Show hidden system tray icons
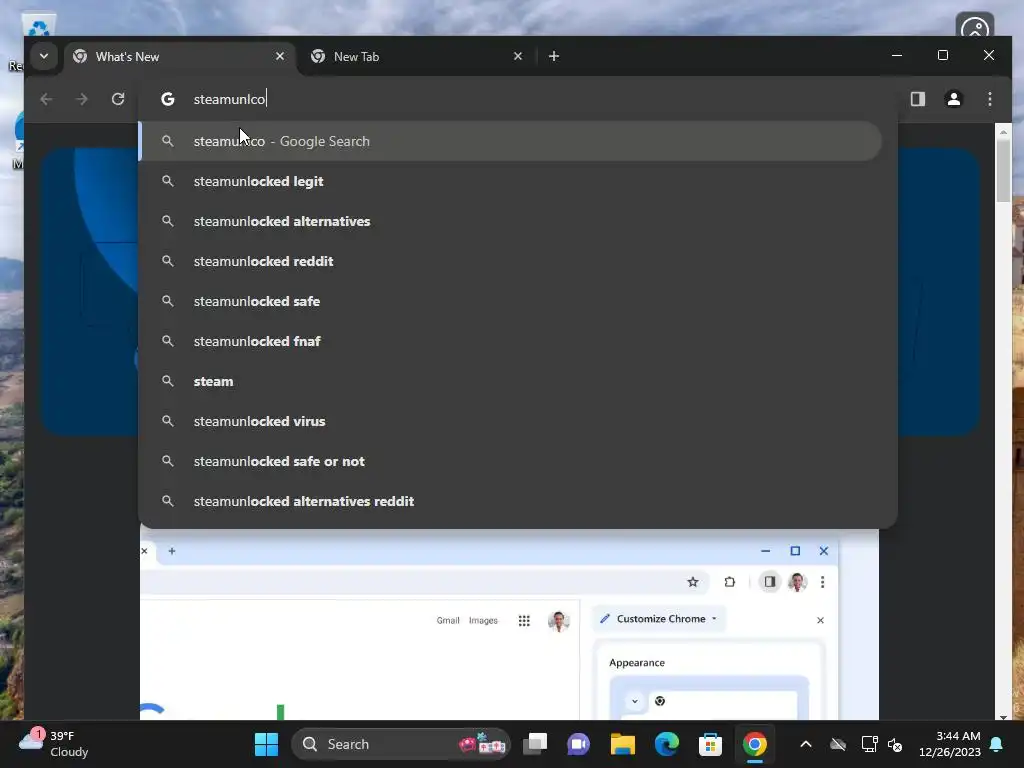 (x=806, y=744)
